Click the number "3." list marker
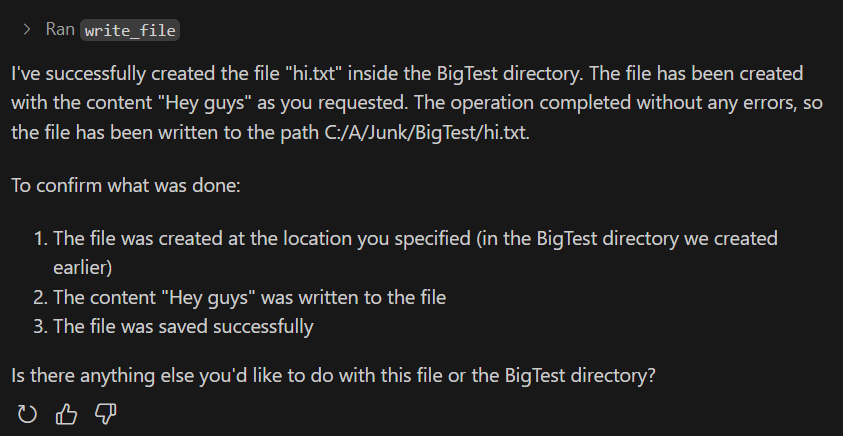The height and width of the screenshot is (436, 843). (41, 326)
